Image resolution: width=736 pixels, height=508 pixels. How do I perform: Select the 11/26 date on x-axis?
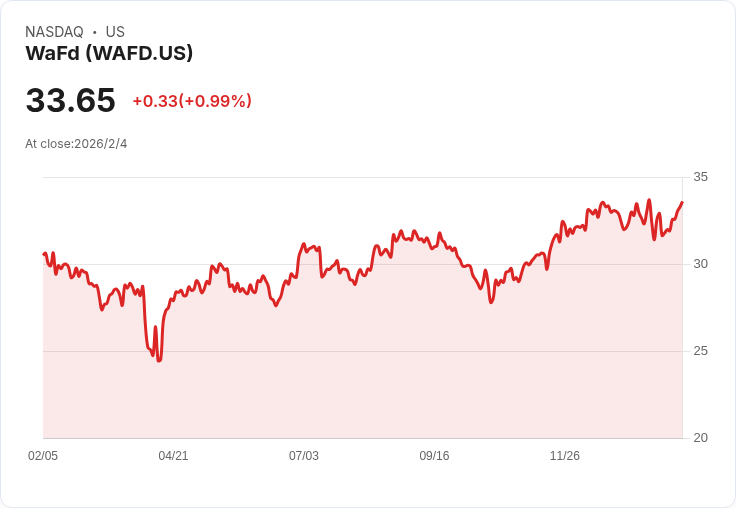565,456
